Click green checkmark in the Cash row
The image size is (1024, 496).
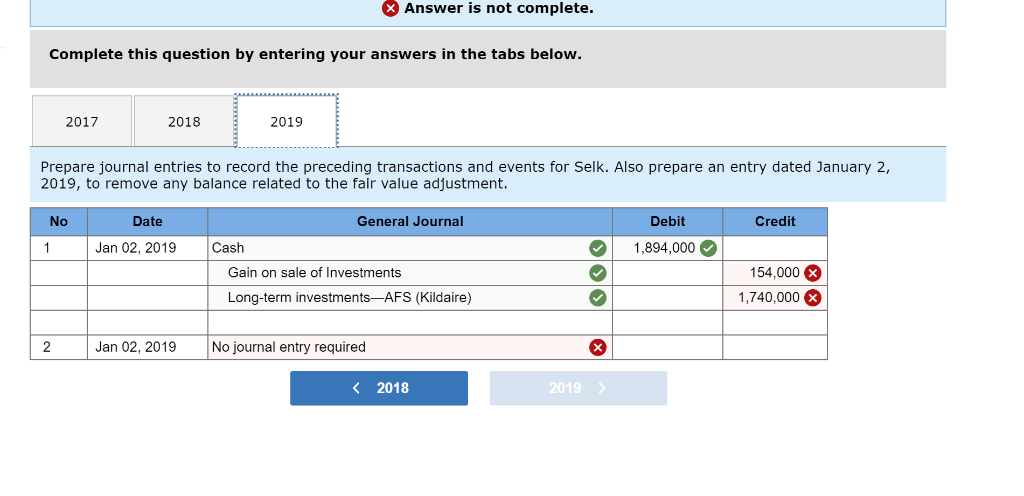(598, 248)
